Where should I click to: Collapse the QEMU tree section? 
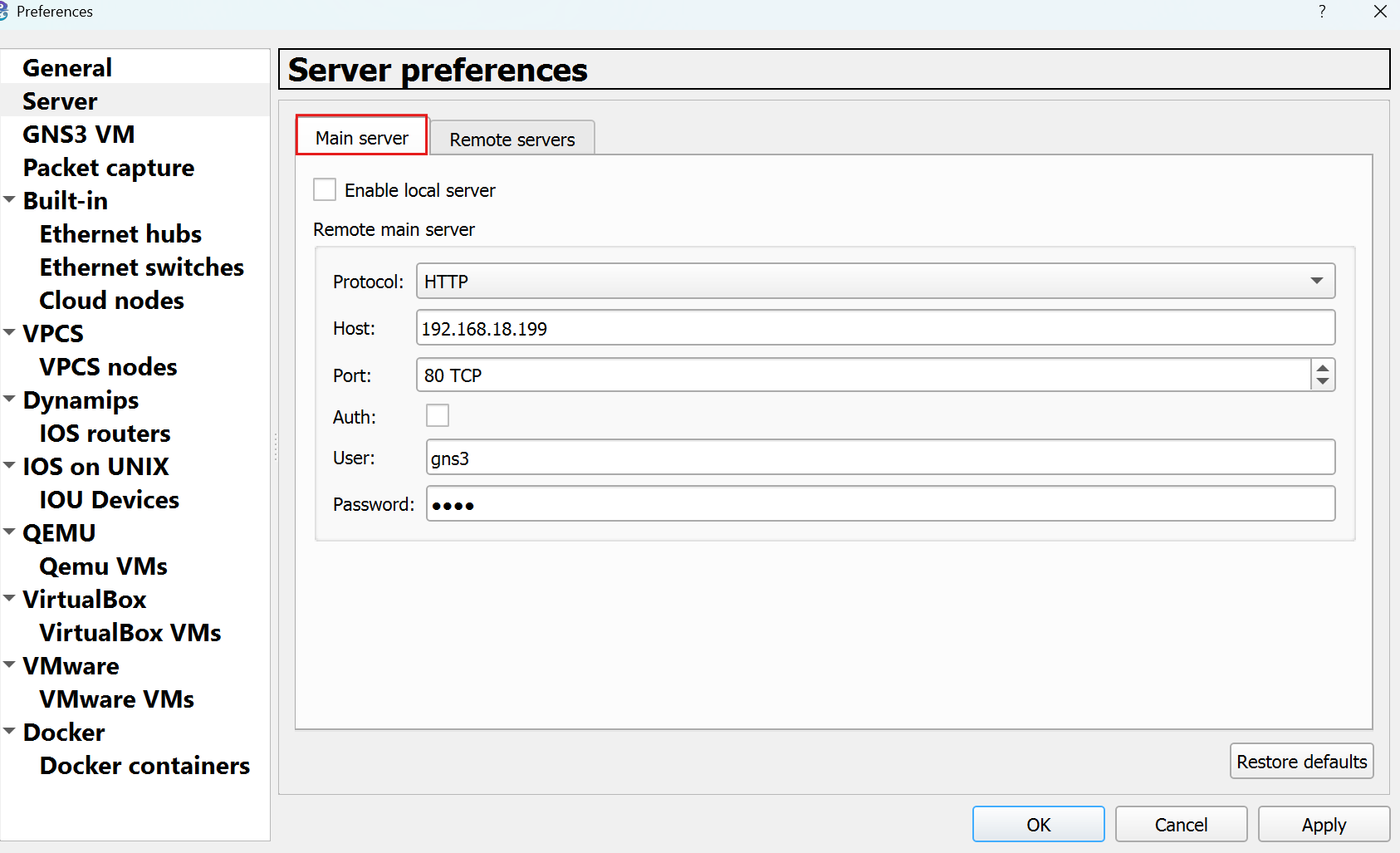(10, 532)
